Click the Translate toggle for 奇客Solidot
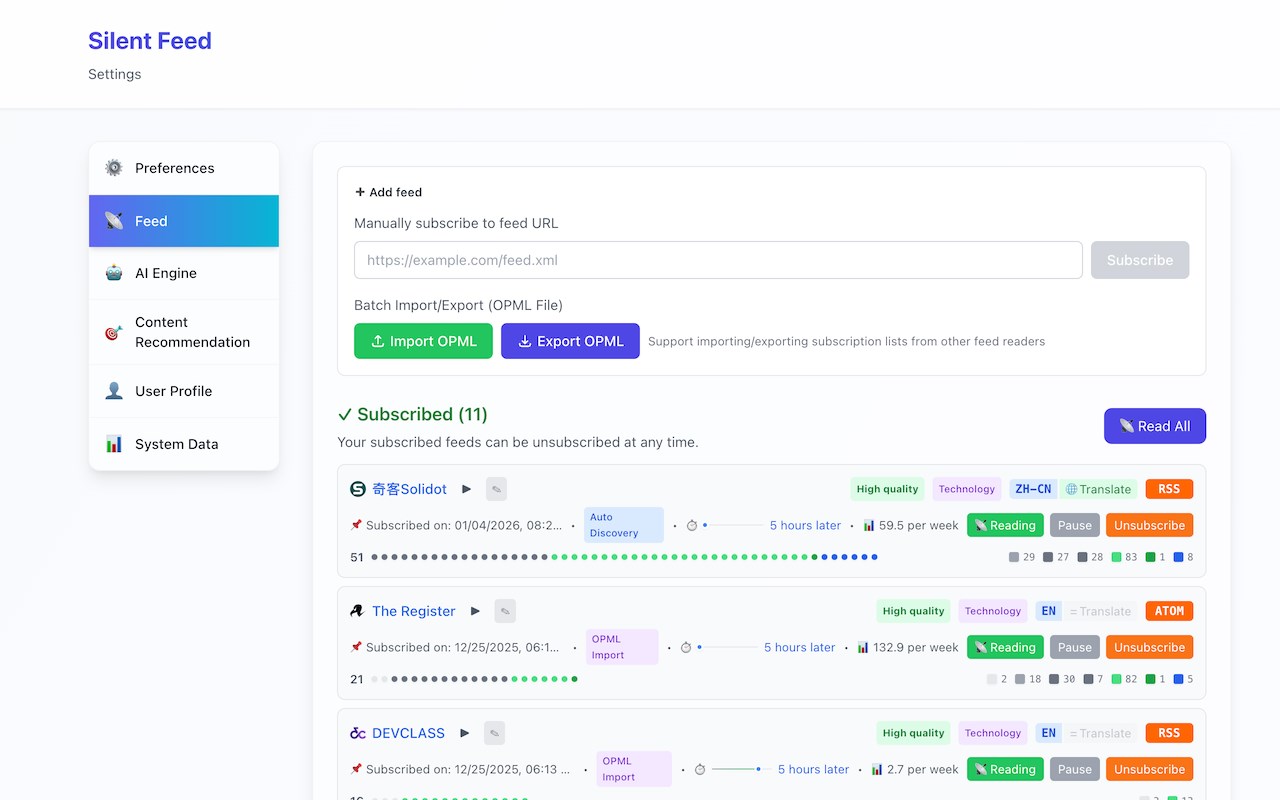The image size is (1280, 800). (1098, 489)
